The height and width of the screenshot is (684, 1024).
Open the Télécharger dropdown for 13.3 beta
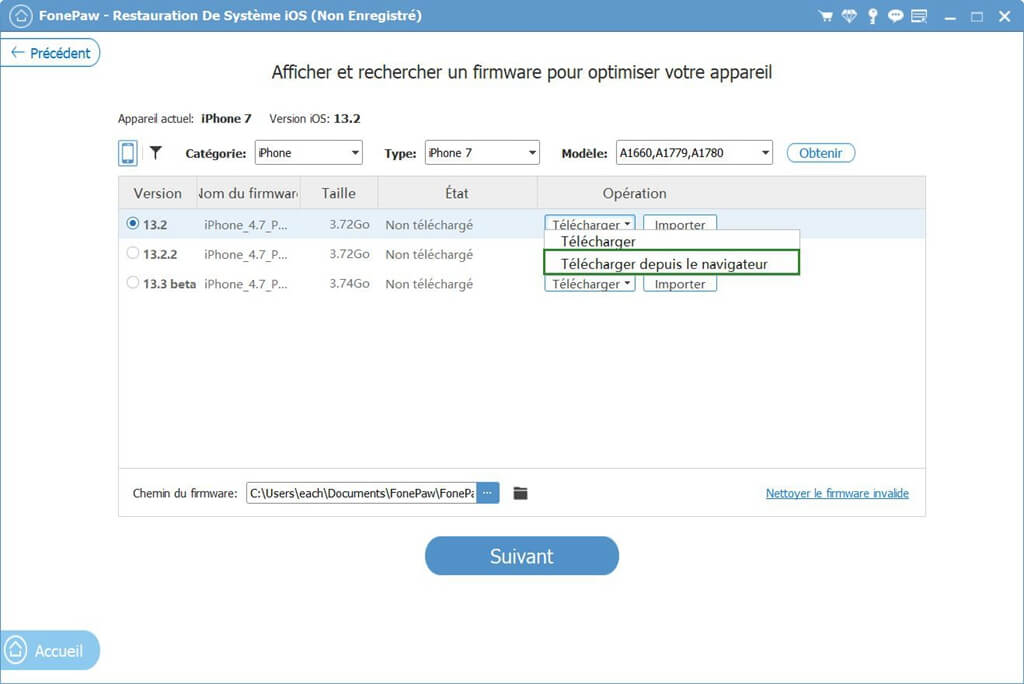tap(590, 284)
